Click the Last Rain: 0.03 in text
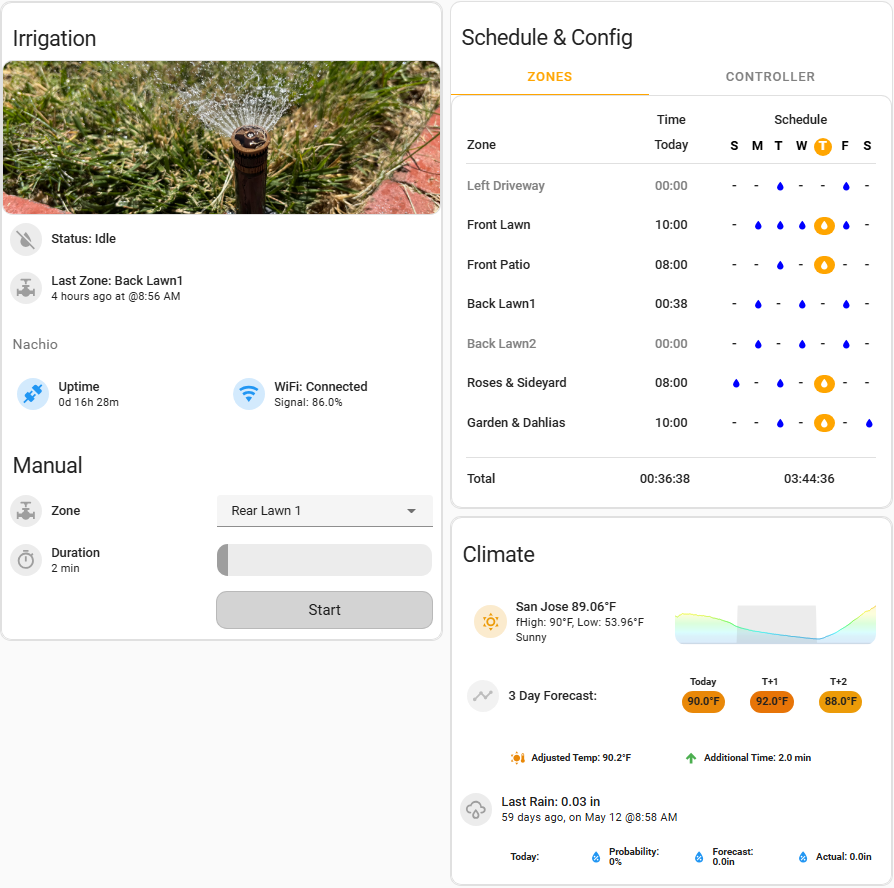This screenshot has height=888, width=894. (550, 802)
